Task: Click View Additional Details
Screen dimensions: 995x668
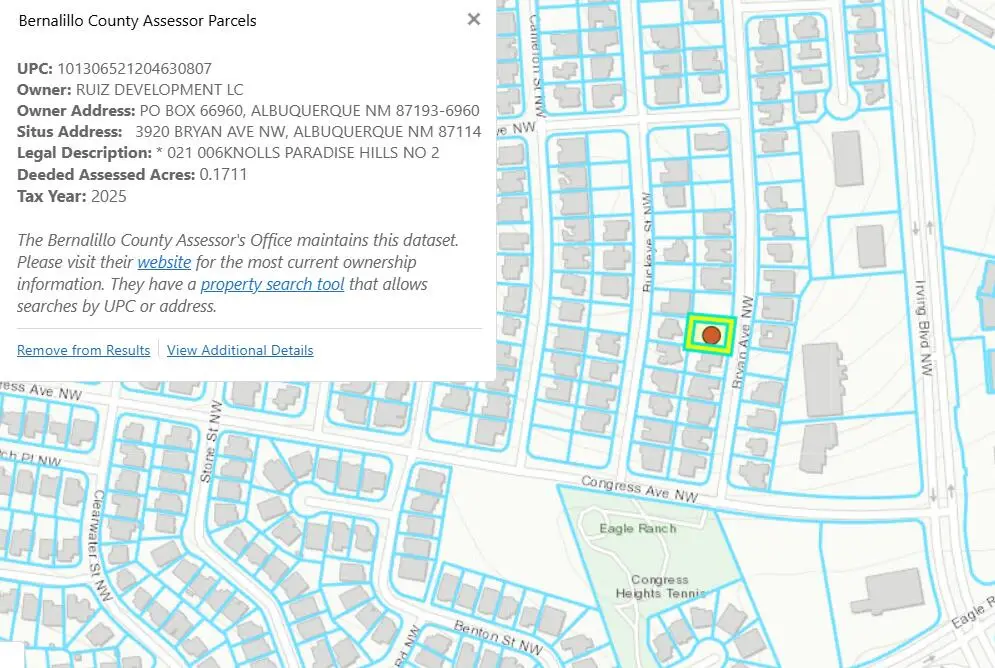Action: (240, 350)
